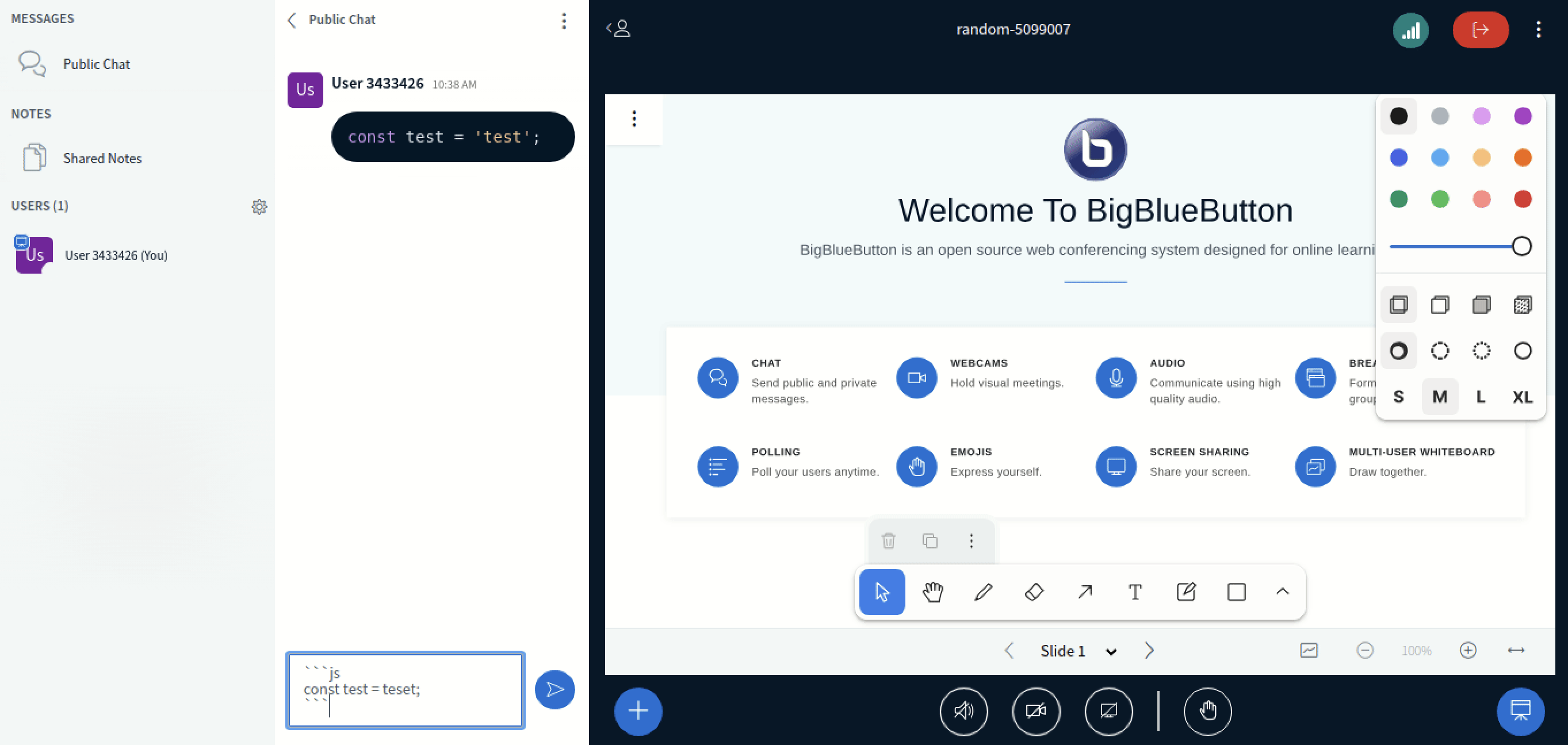
Task: Open top-right meeting options menu
Action: coord(1538,30)
